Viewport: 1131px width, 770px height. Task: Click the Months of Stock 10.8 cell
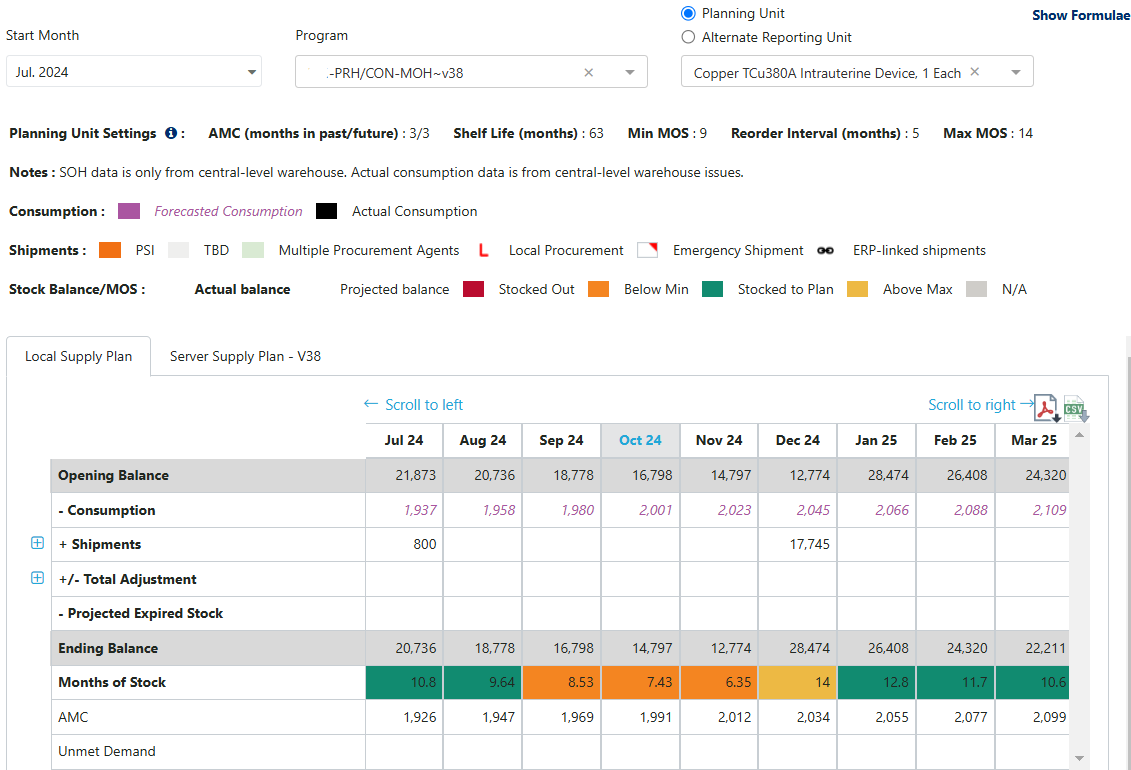[404, 683]
